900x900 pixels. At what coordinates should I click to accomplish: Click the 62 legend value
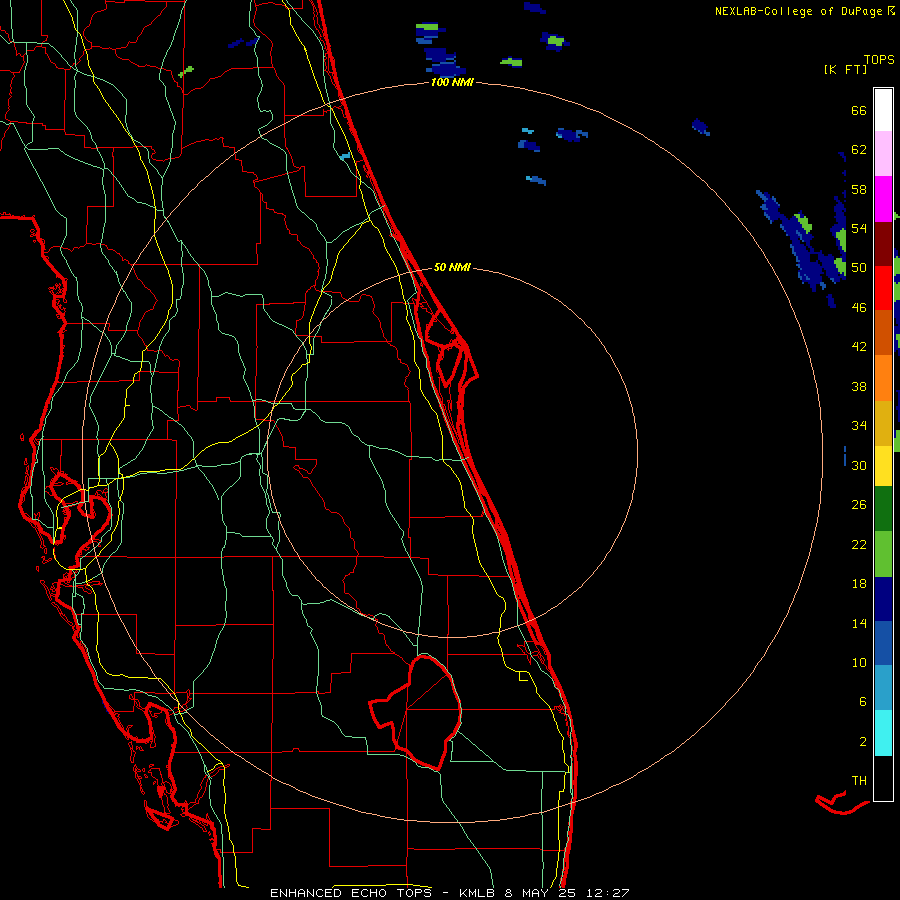pos(859,150)
